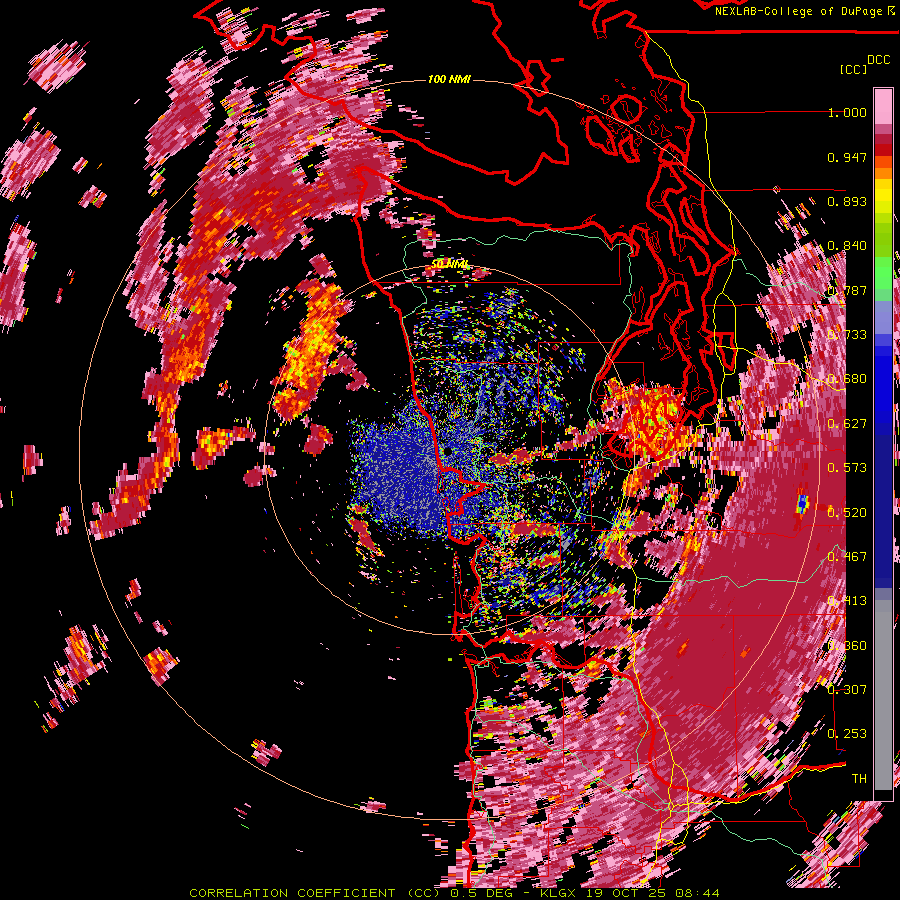
Task: Click the [CC] scale unit label
Action: (x=853, y=69)
